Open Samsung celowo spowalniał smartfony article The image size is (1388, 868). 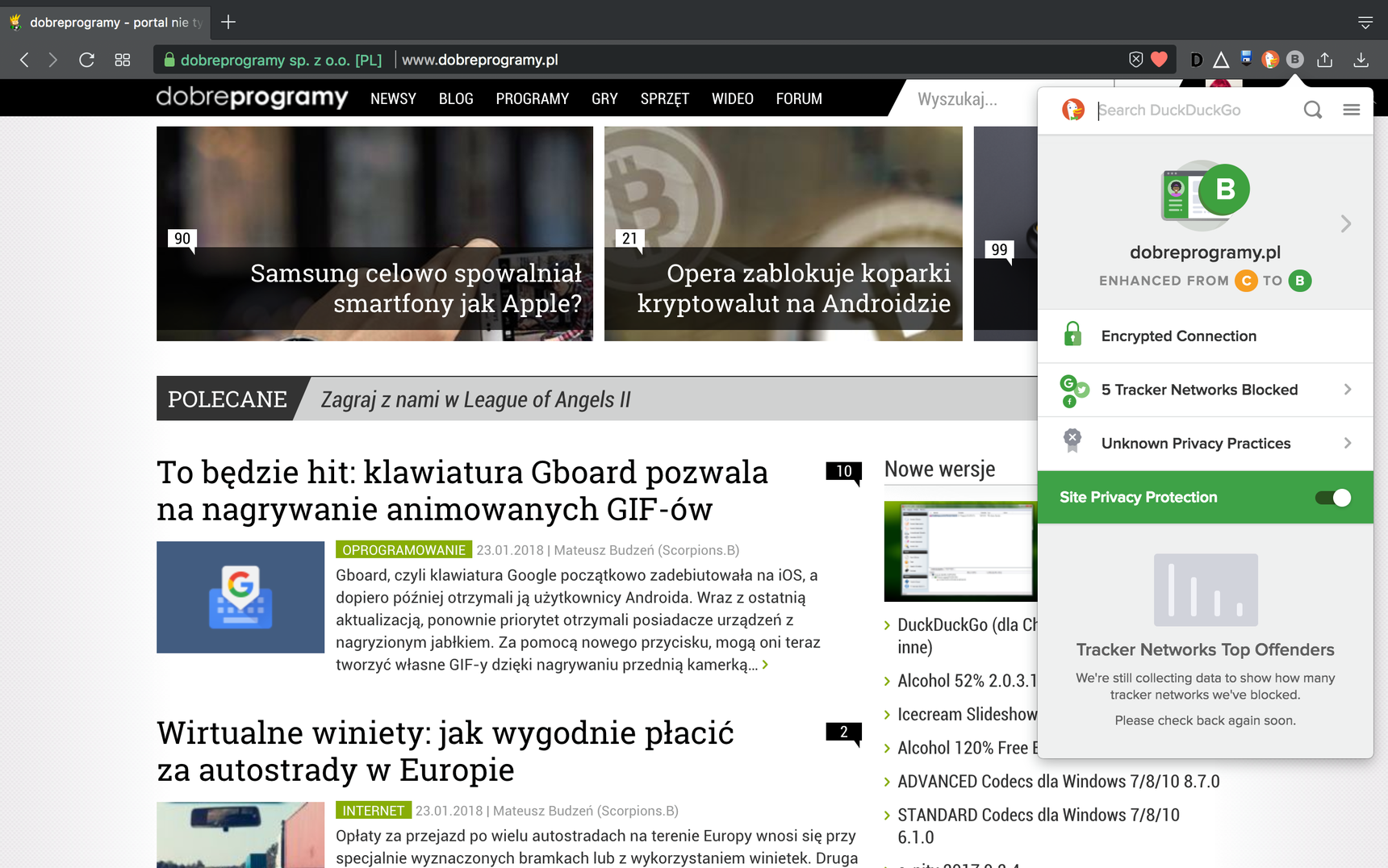pos(416,288)
